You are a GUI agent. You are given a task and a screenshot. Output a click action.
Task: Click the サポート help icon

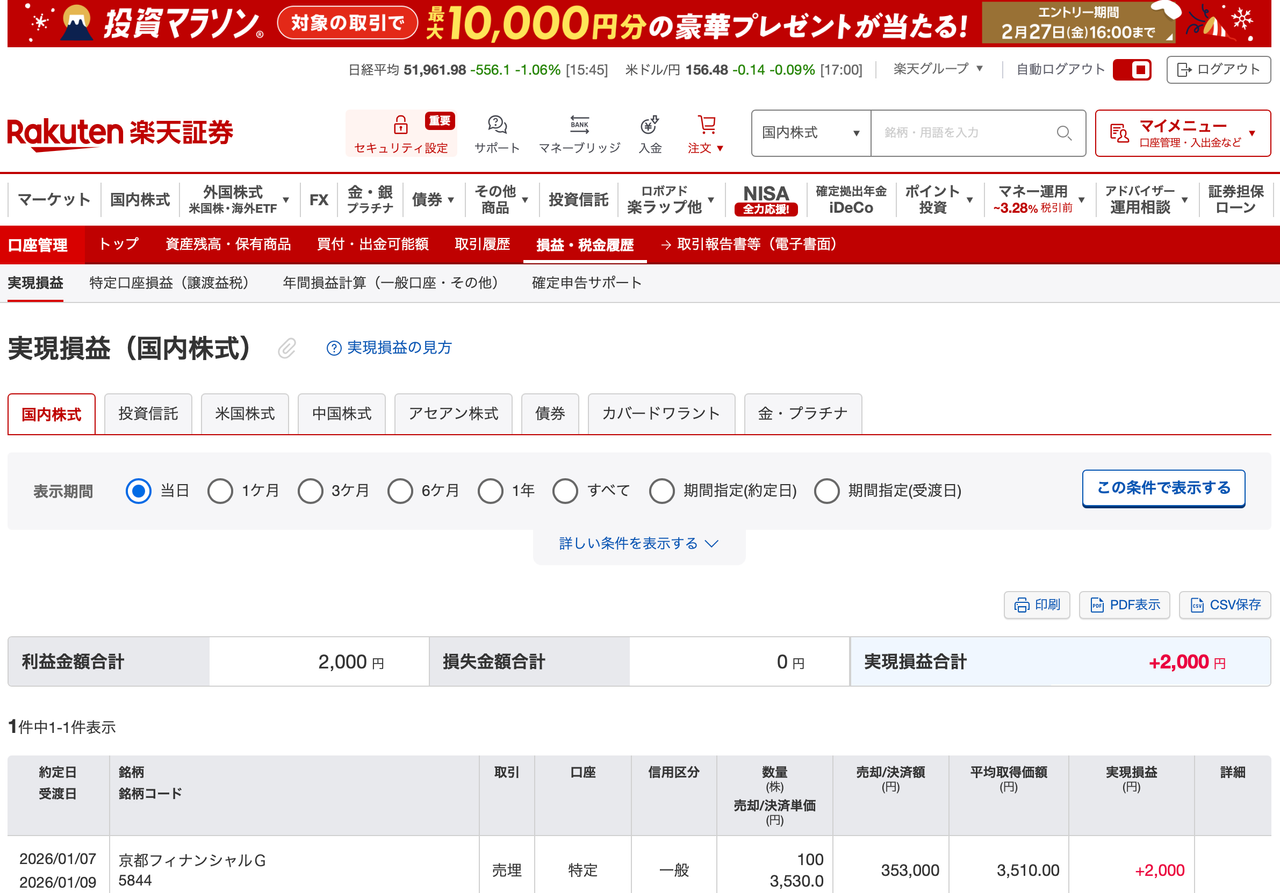[497, 125]
